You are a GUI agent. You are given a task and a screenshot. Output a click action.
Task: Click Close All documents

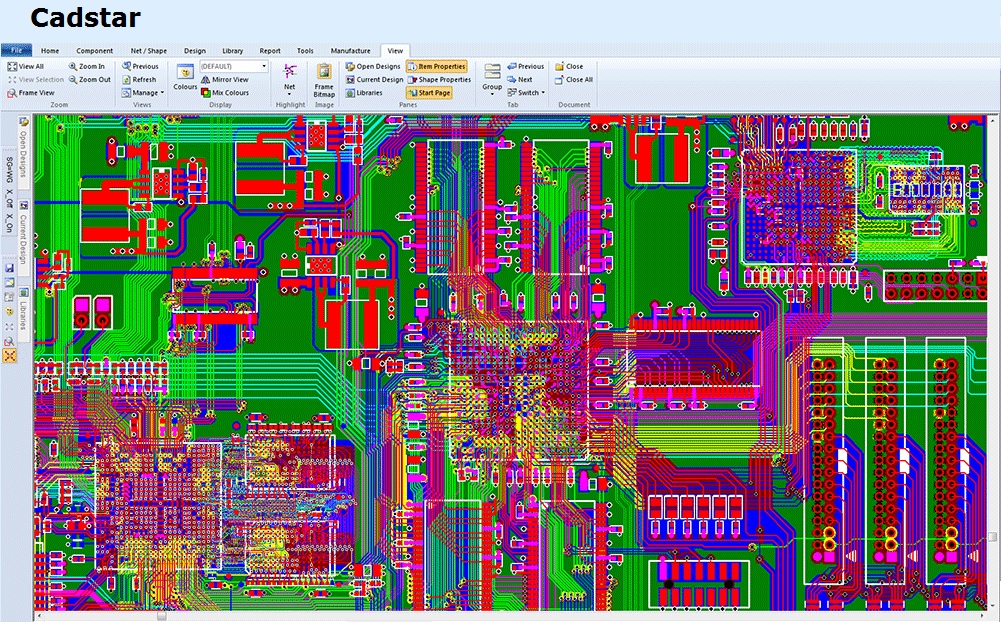tap(574, 80)
